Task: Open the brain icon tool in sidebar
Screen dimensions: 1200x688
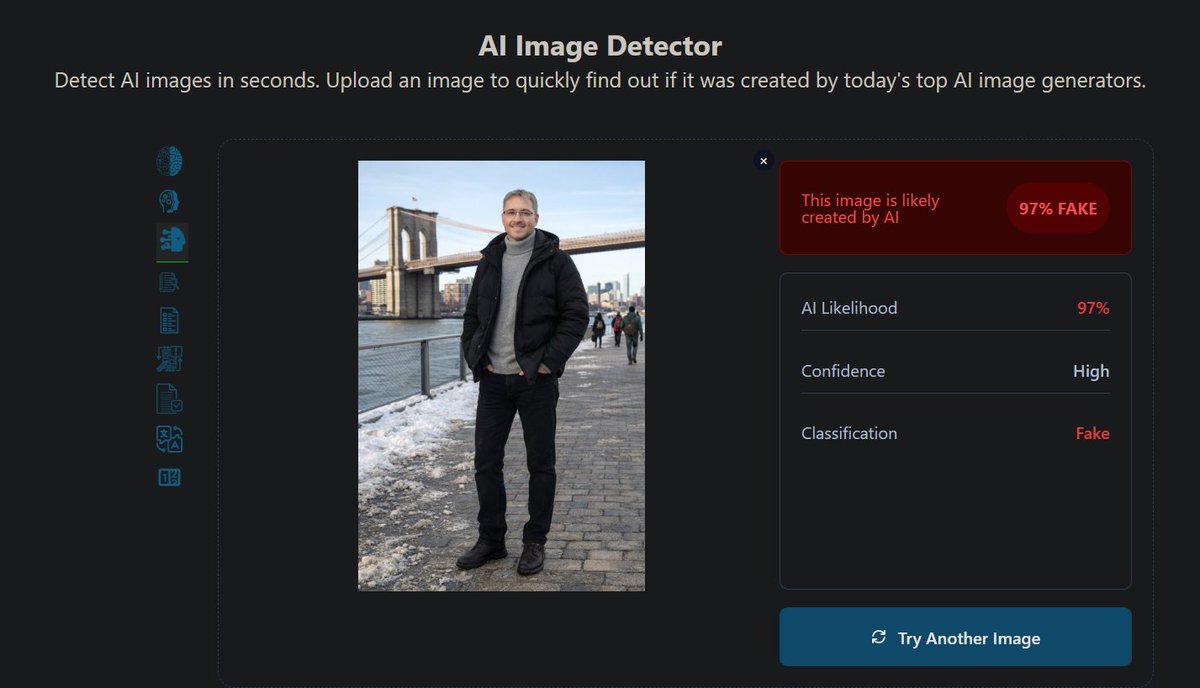Action: pos(169,161)
